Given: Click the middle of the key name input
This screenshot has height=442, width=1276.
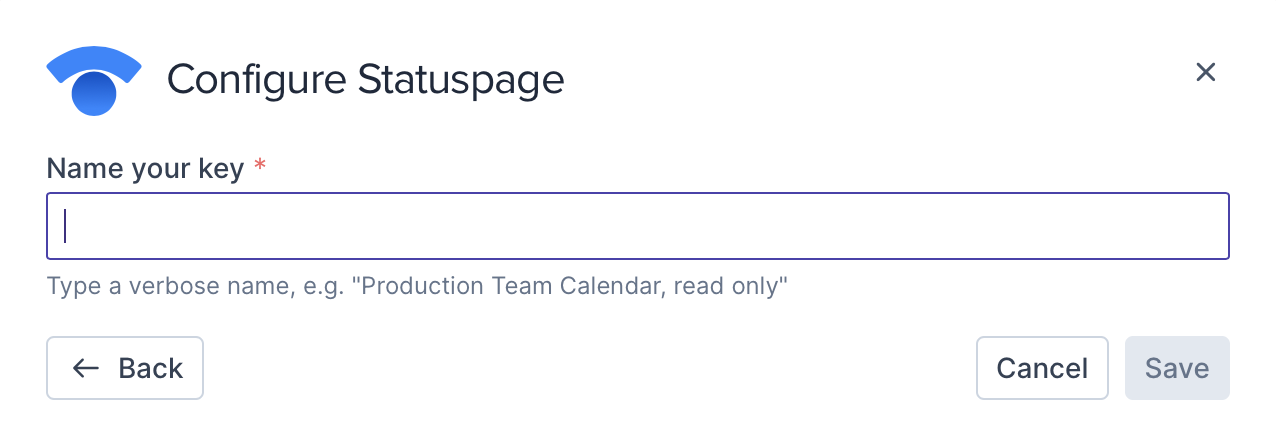Looking at the screenshot, I should coord(638,226).
